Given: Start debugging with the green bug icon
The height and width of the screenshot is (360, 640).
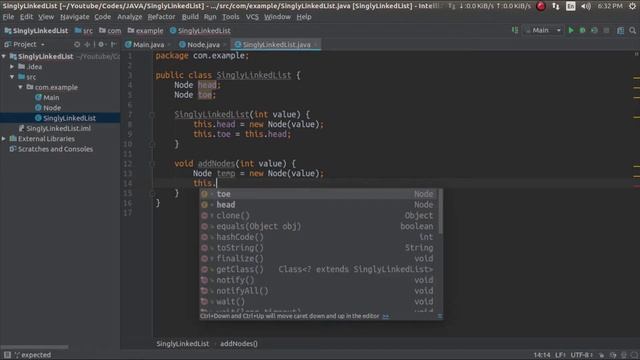Looking at the screenshot, I should tap(582, 30).
